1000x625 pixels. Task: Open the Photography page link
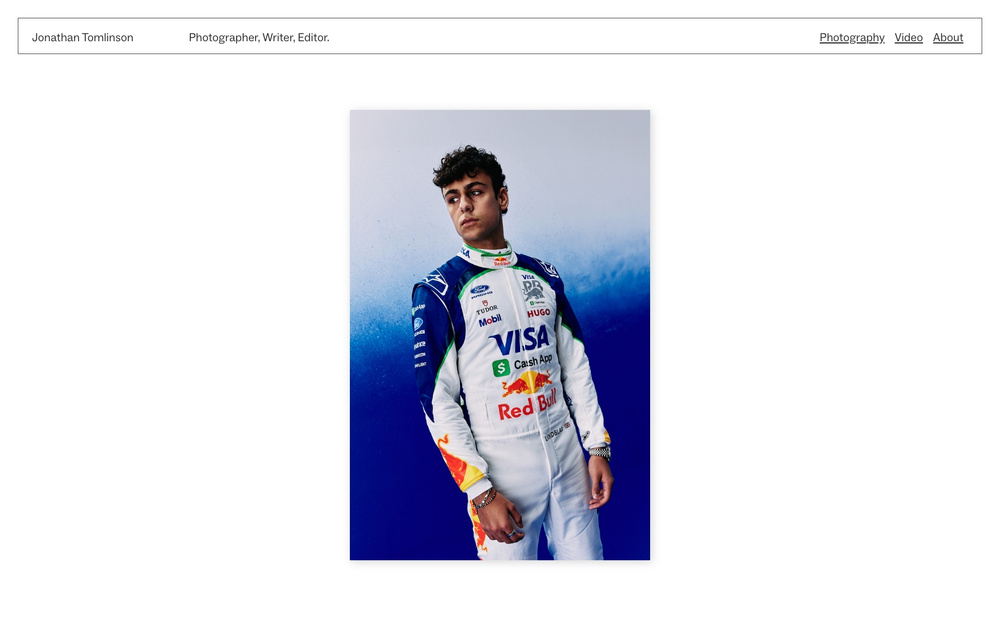[x=851, y=38]
